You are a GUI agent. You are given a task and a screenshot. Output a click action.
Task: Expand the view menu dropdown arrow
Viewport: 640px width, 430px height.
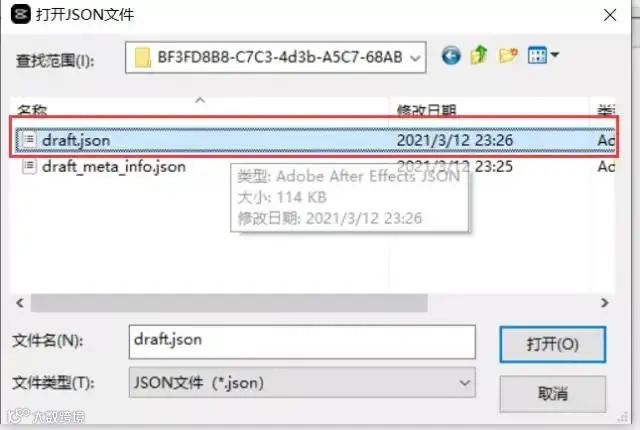click(555, 54)
